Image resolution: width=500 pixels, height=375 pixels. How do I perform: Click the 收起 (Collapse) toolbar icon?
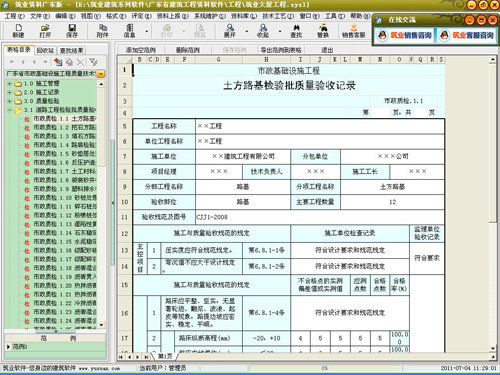click(263, 31)
